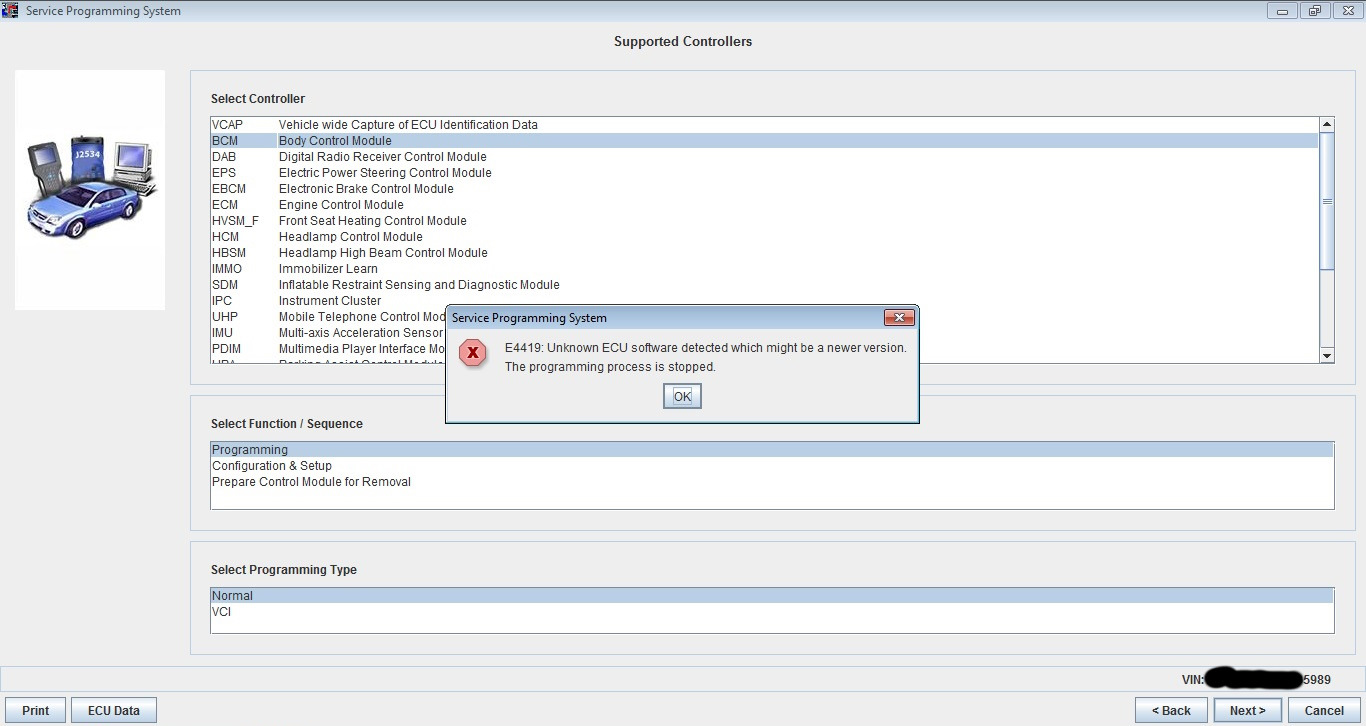Viewport: 1366px width, 726px height.
Task: Close the main Service Programming System window
Action: [x=1346, y=10]
